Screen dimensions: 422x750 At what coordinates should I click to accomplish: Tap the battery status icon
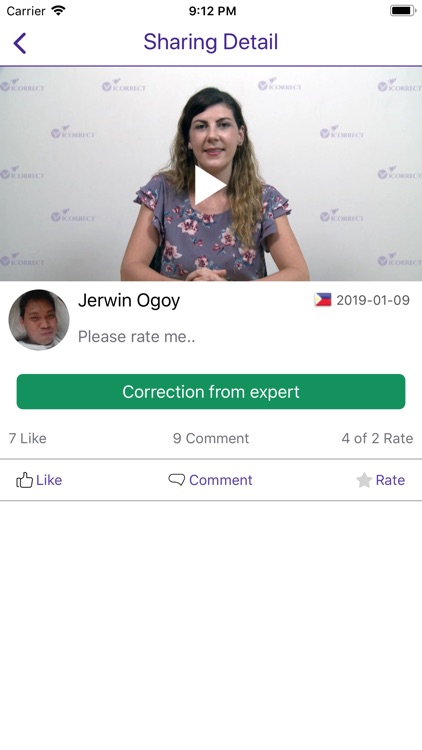pyautogui.click(x=403, y=11)
